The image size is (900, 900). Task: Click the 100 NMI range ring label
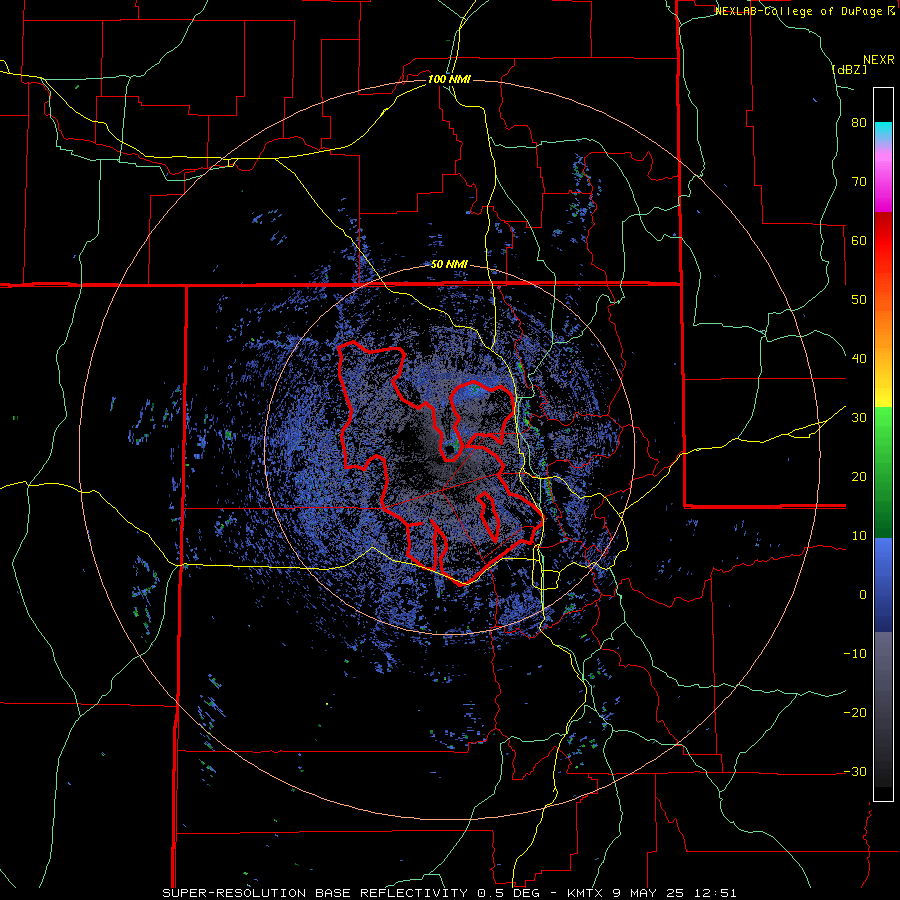pyautogui.click(x=449, y=79)
